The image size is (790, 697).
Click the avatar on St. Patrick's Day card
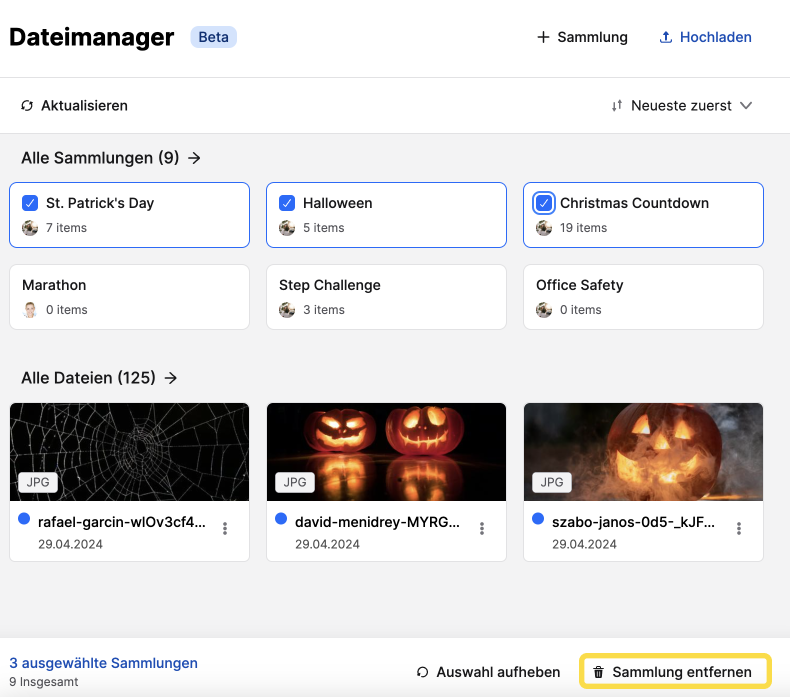click(x=30, y=228)
